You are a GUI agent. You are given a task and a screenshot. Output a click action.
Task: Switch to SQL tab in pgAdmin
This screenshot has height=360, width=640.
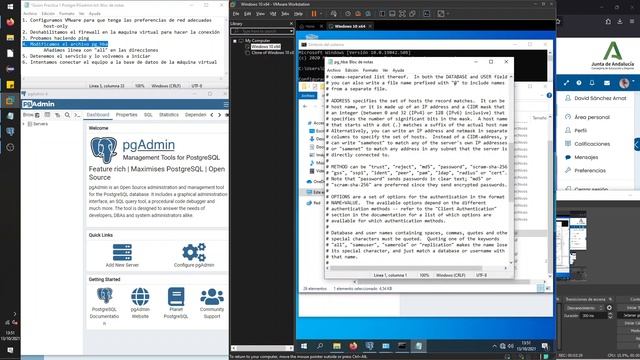pos(148,115)
